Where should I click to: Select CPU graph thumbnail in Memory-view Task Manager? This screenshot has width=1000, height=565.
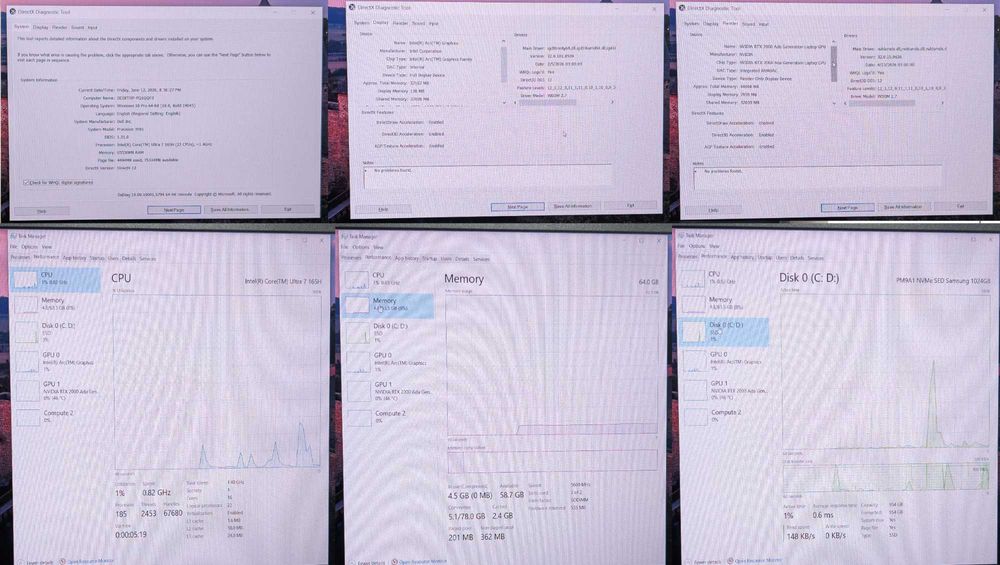(x=357, y=279)
